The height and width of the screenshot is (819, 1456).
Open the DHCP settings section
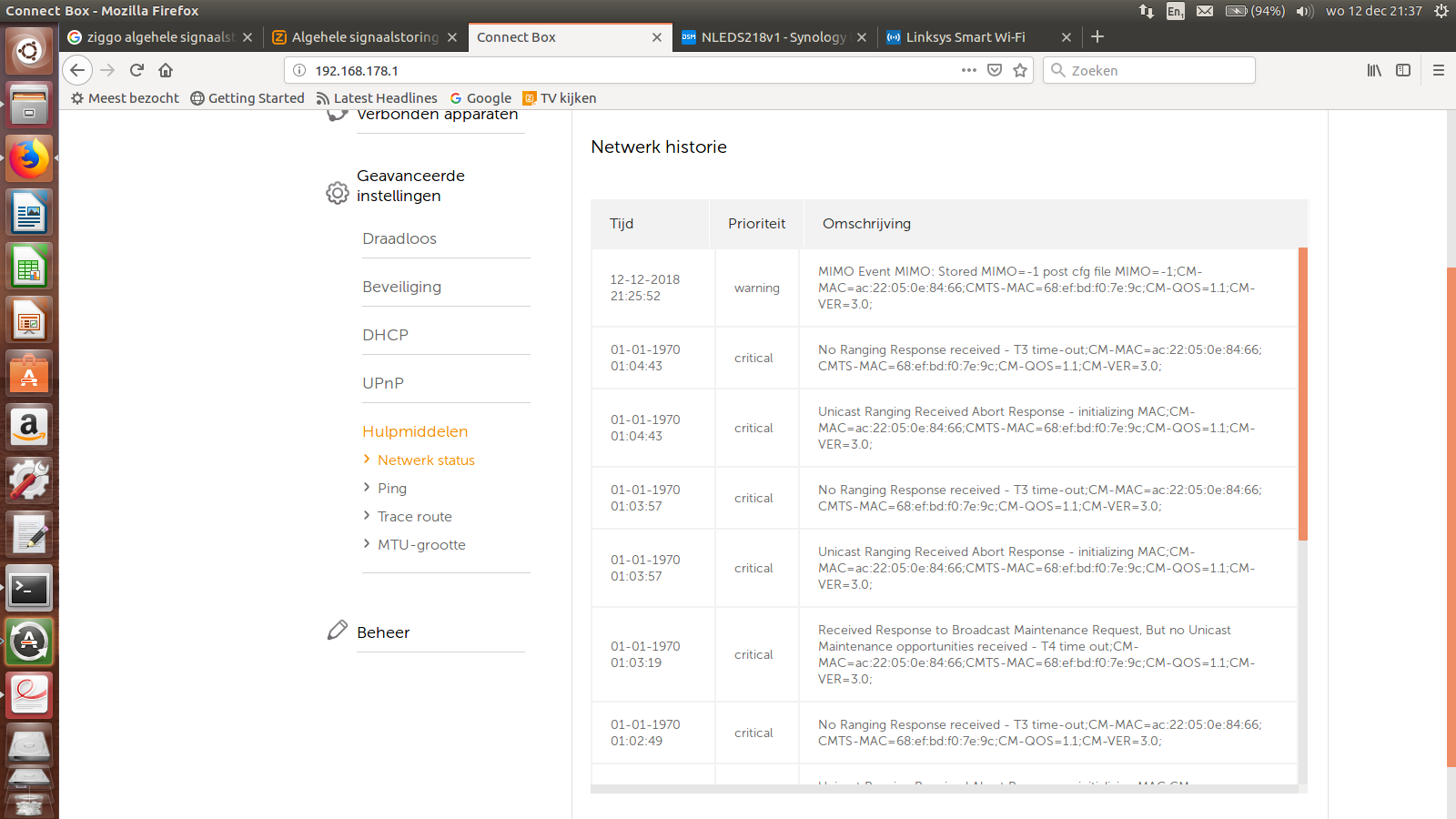pyautogui.click(x=385, y=335)
